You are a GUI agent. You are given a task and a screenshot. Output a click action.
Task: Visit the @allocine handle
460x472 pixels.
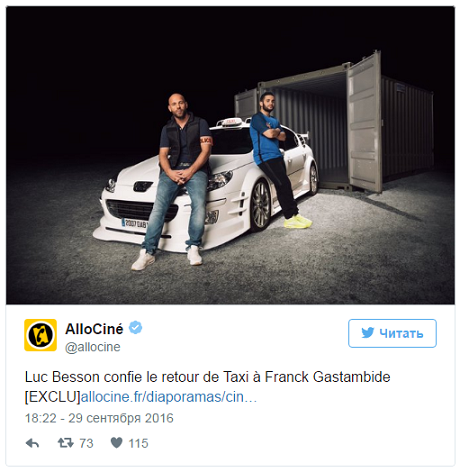point(92,347)
